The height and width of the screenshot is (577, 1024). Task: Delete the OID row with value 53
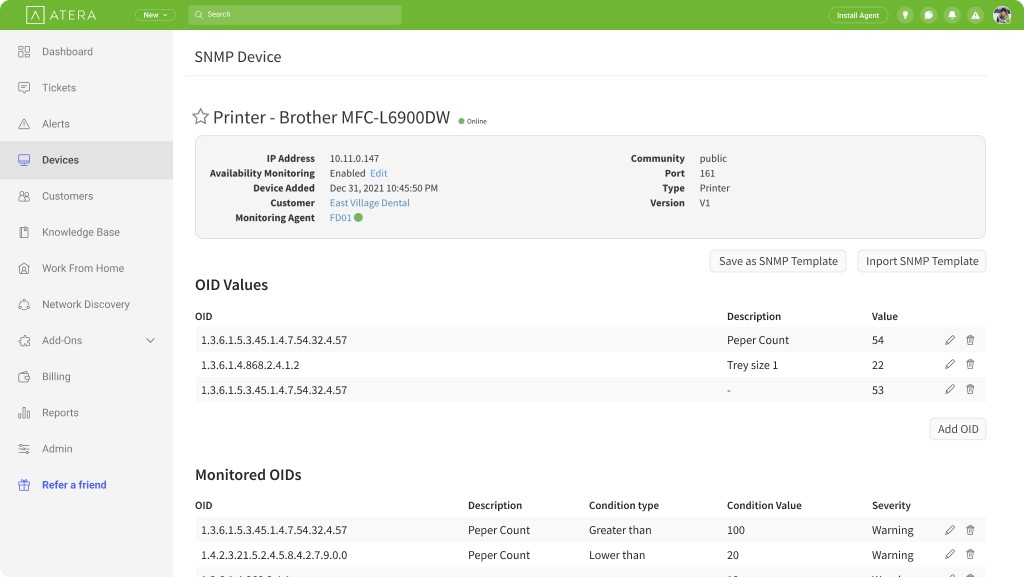tap(970, 389)
